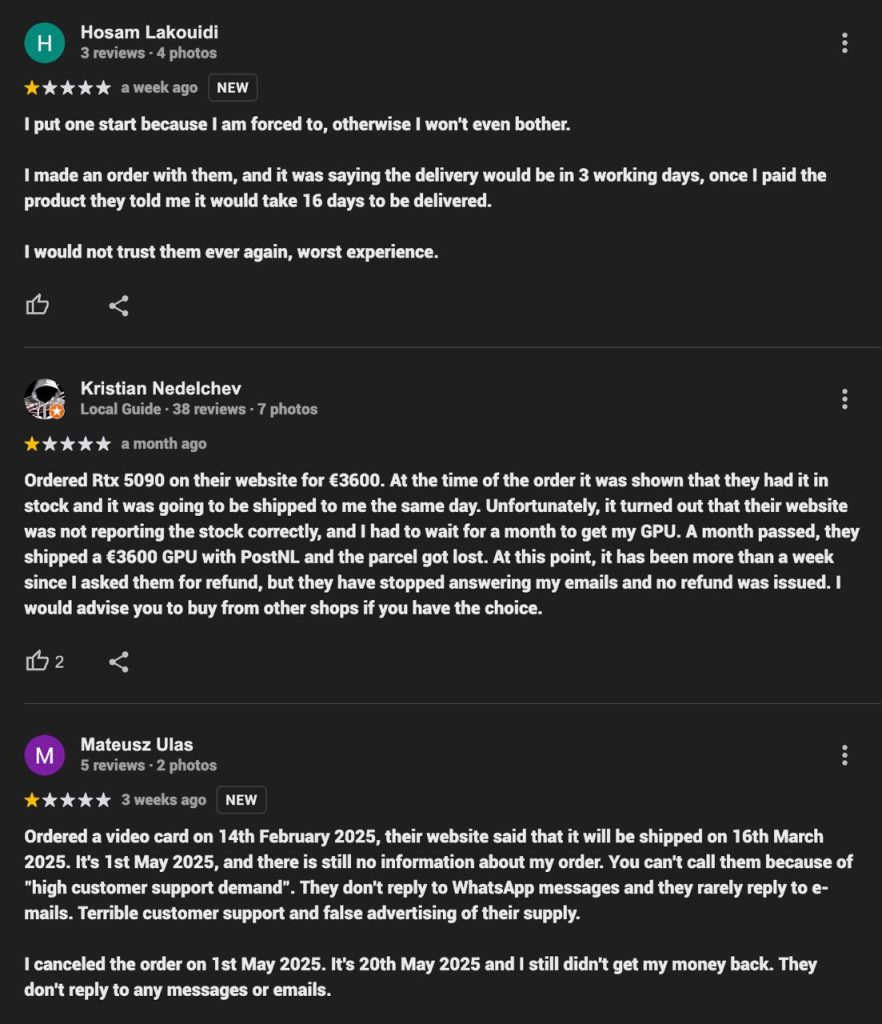Like Hosam Lakouidi's review with thumbs up

pyautogui.click(x=38, y=305)
